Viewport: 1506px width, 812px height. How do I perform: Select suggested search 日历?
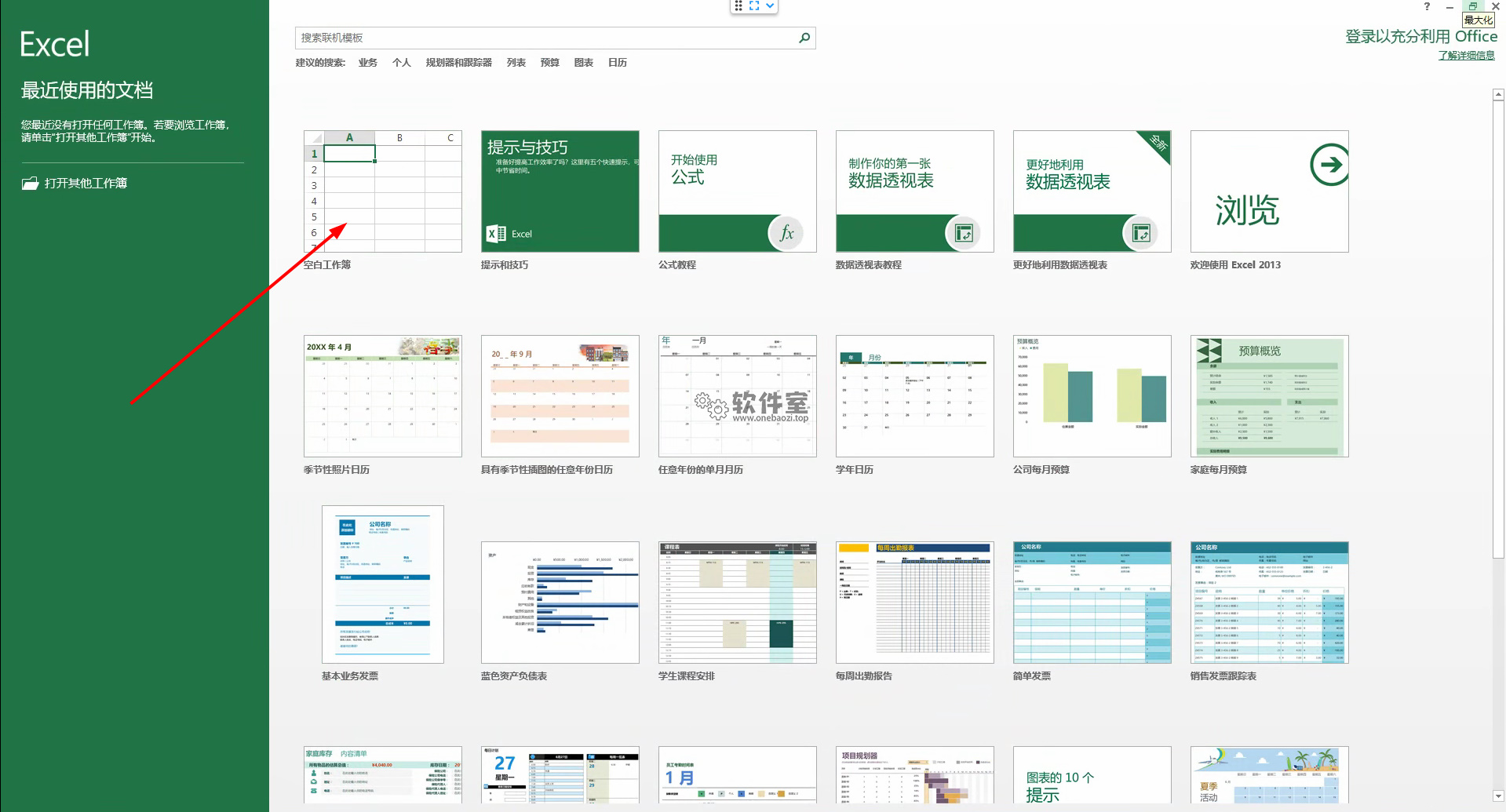click(x=618, y=63)
